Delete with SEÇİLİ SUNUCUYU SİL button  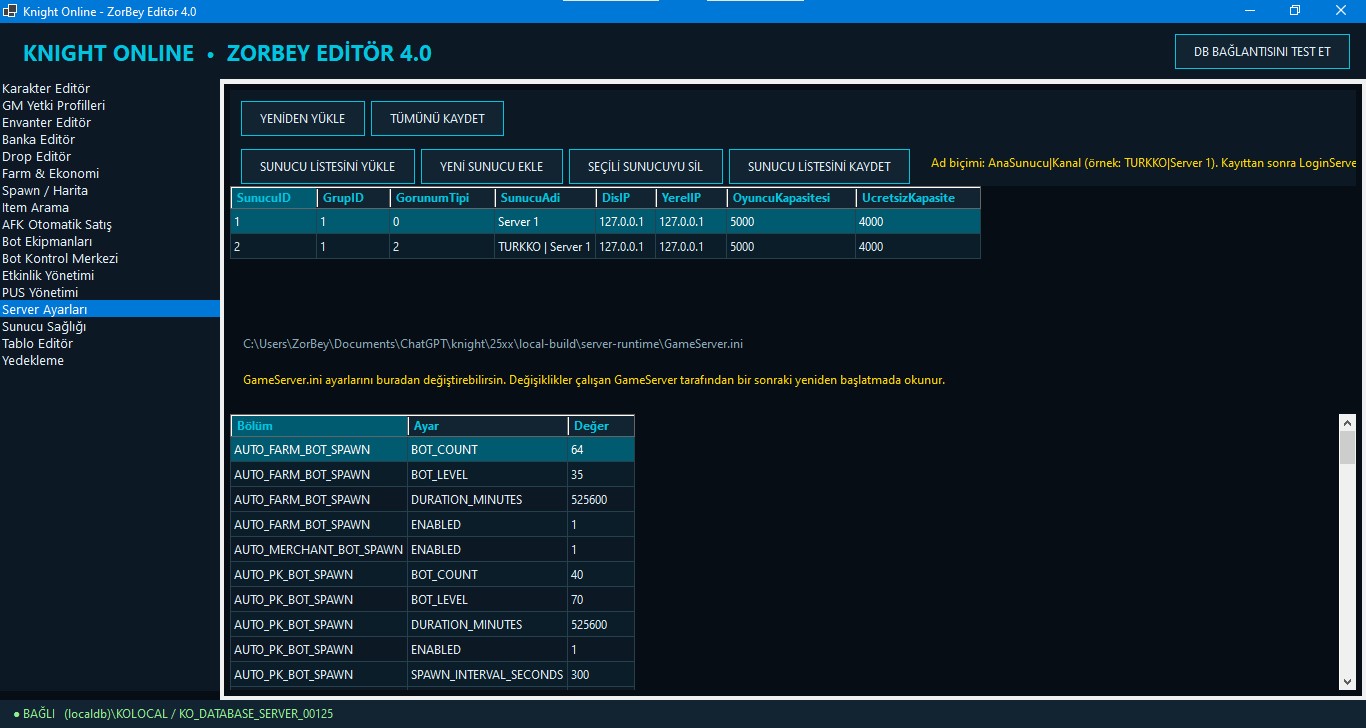pyautogui.click(x=646, y=167)
